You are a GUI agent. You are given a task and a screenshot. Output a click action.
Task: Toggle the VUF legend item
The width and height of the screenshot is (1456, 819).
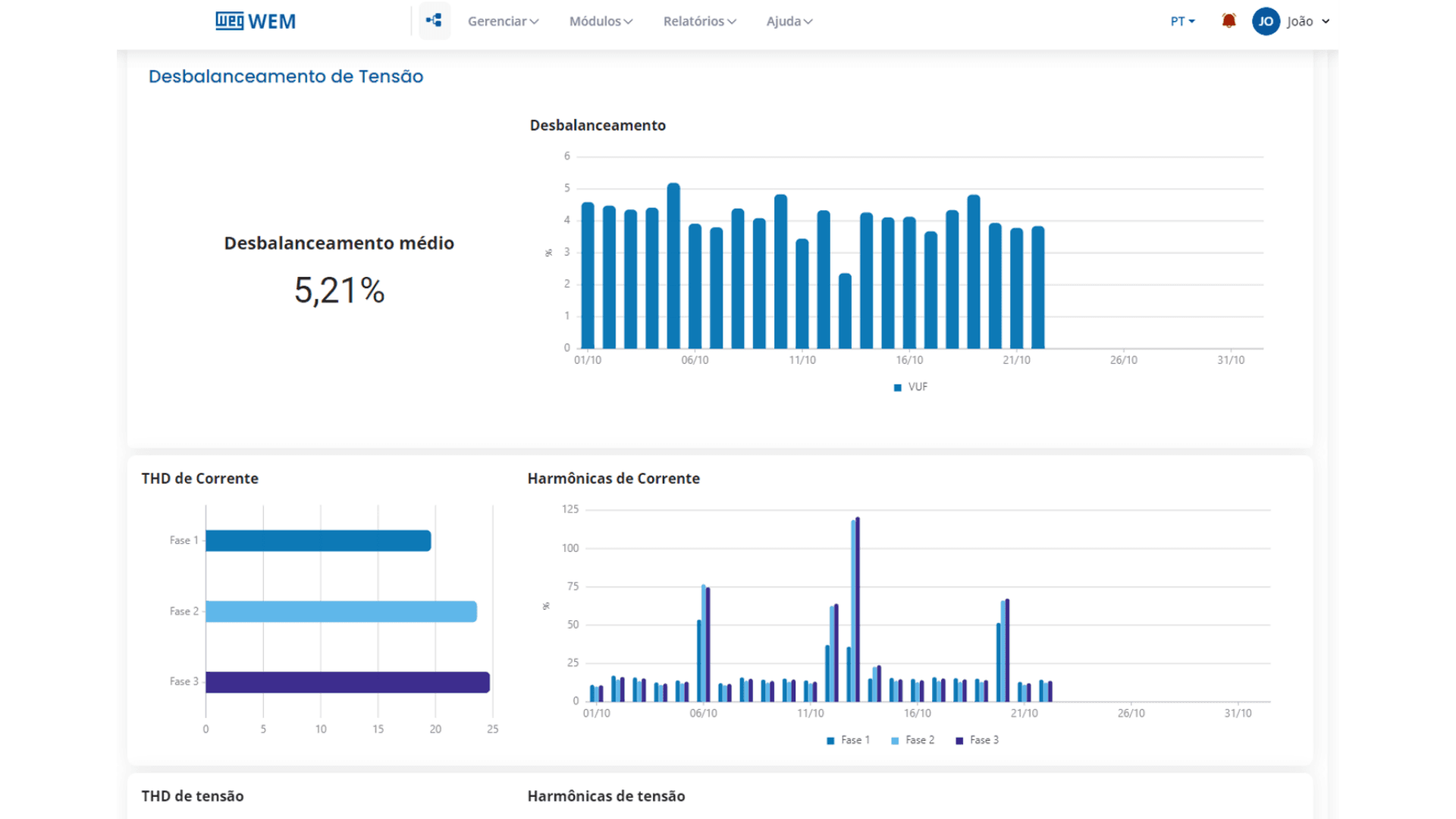[910, 387]
